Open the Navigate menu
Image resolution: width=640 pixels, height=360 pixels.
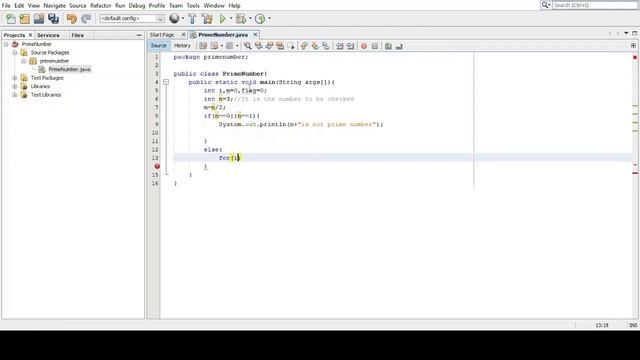[x=55, y=6]
